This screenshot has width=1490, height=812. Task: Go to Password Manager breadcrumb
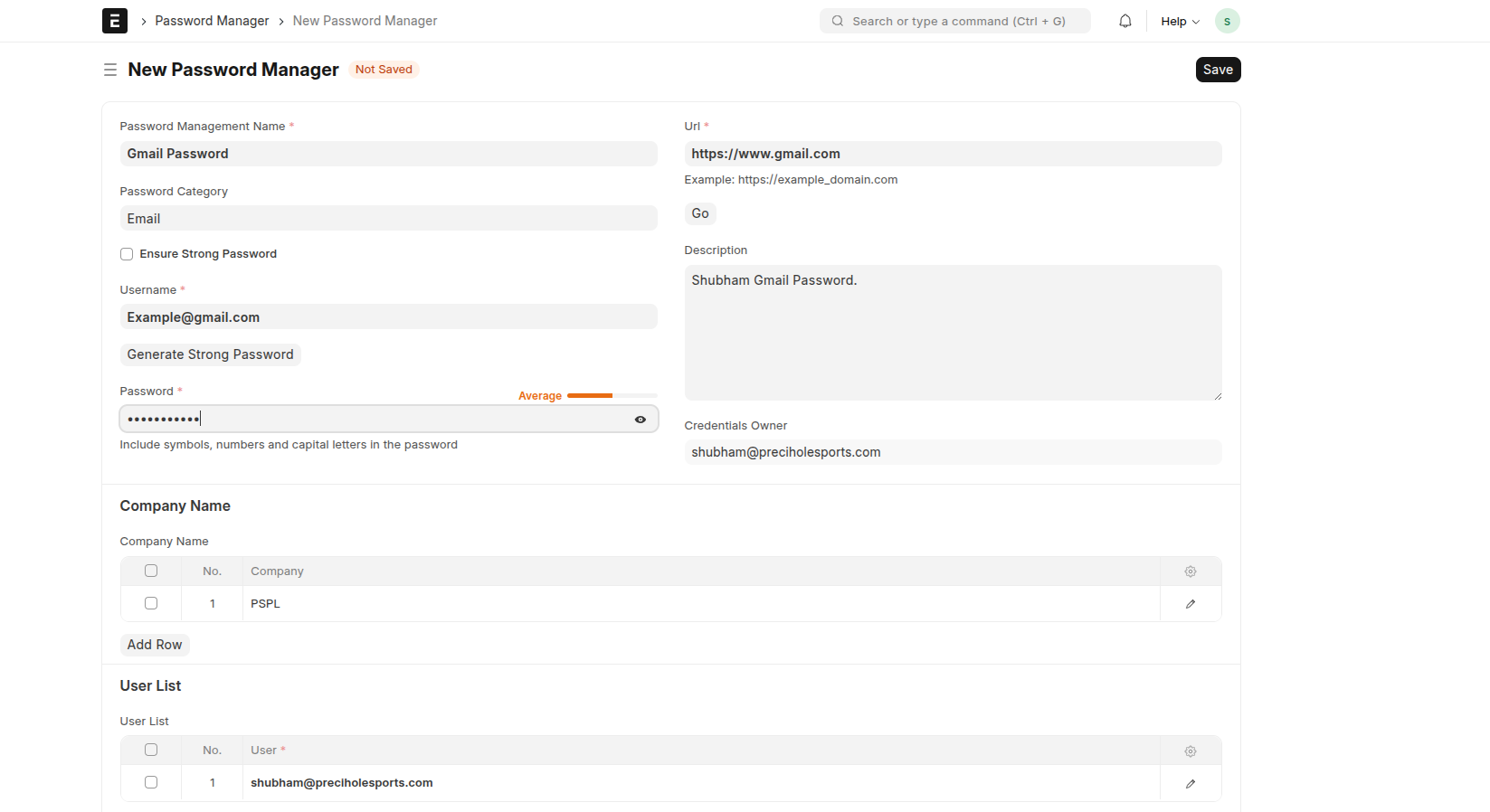click(212, 21)
